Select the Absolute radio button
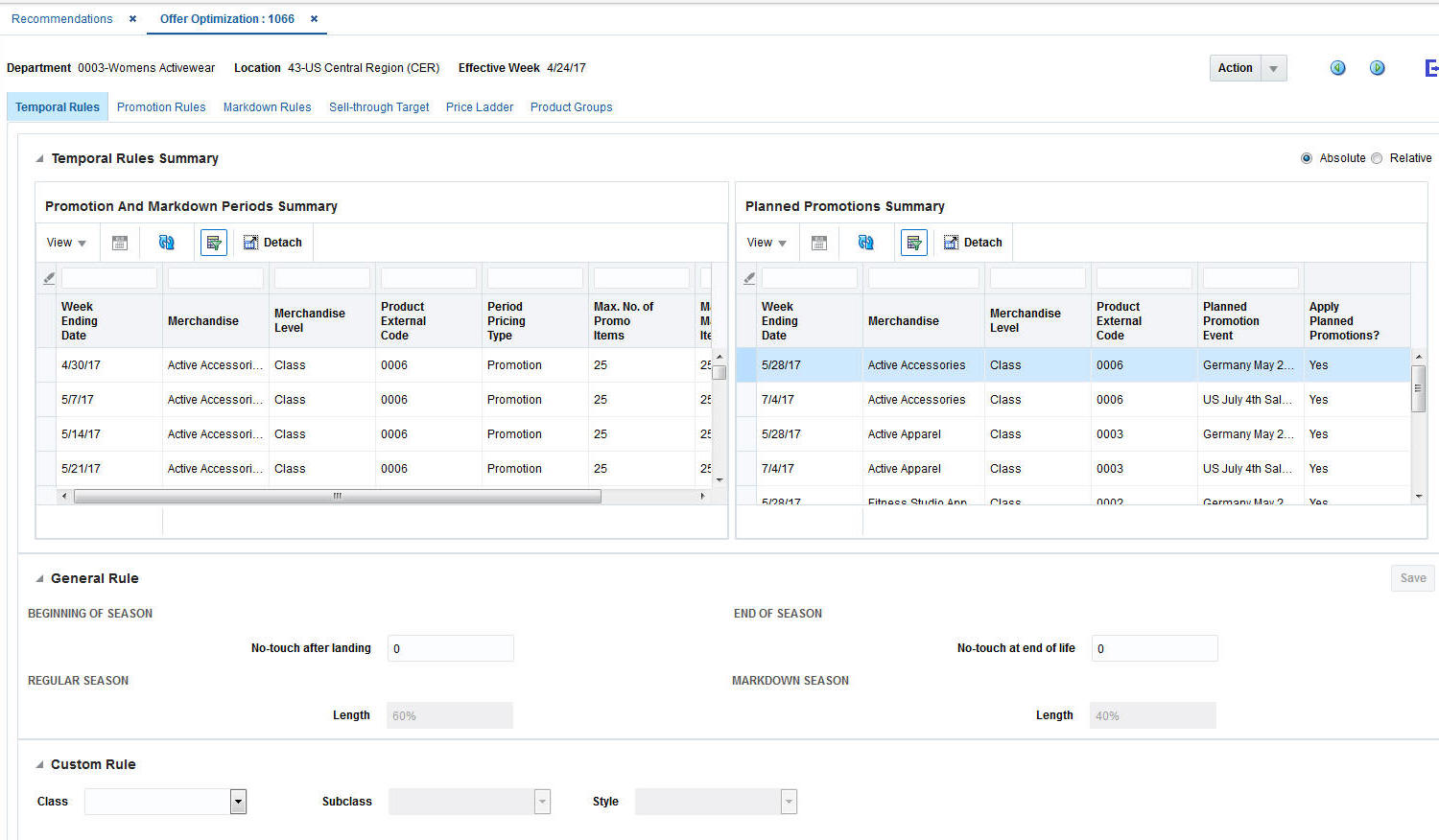Viewport: 1439px width, 840px height. pos(1307,158)
